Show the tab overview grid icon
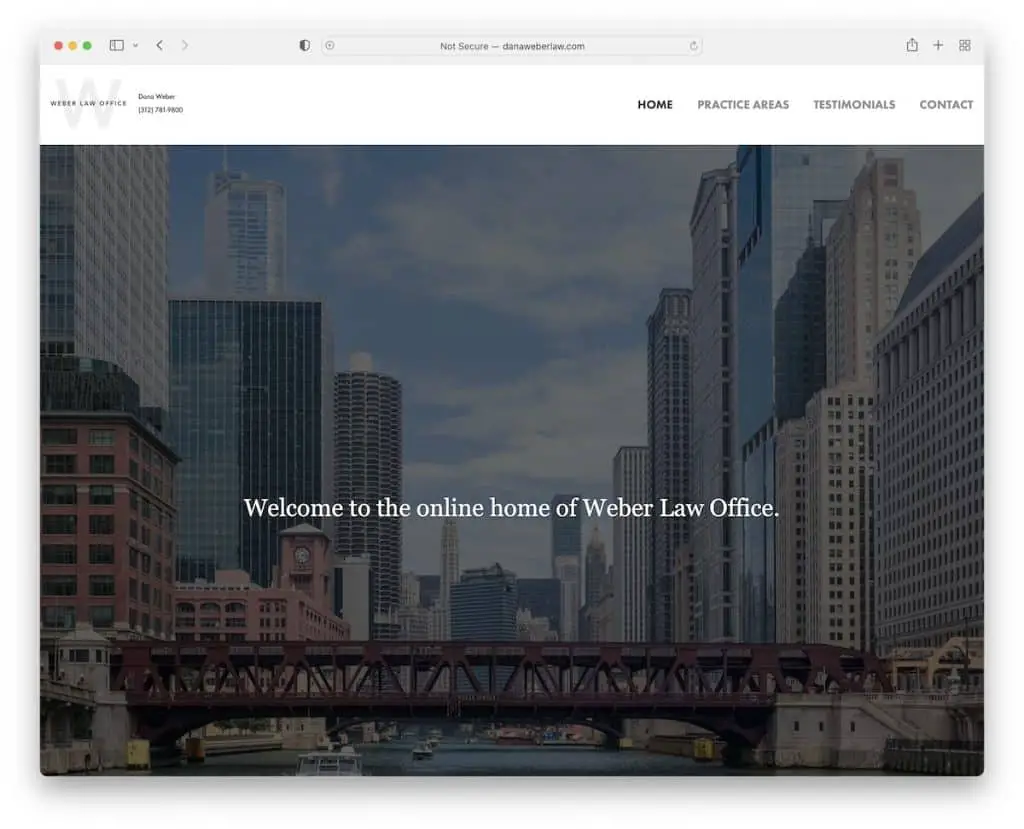Viewport: 1024px width, 829px height. 965,45
